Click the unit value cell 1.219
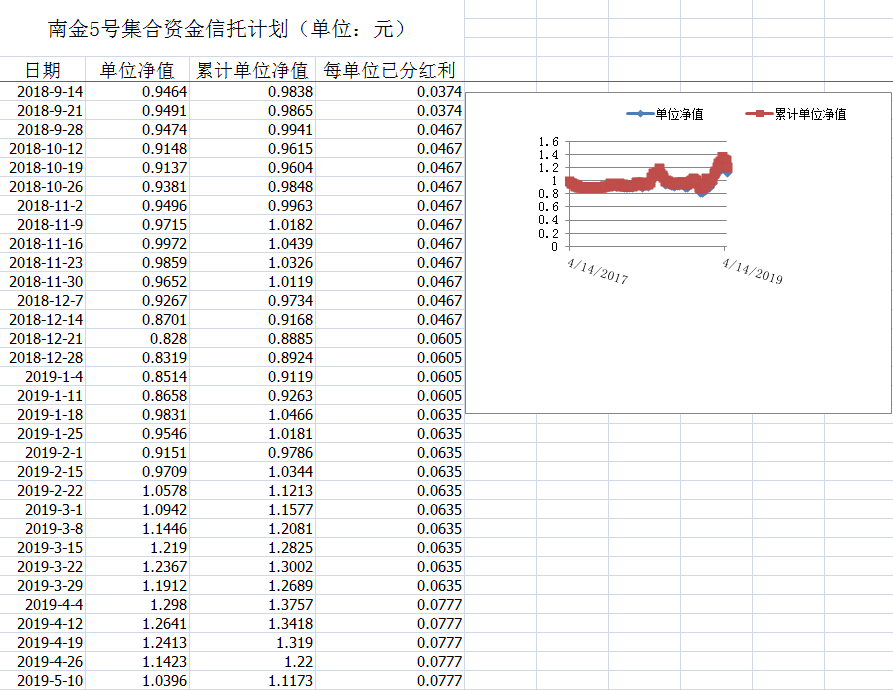 137,548
